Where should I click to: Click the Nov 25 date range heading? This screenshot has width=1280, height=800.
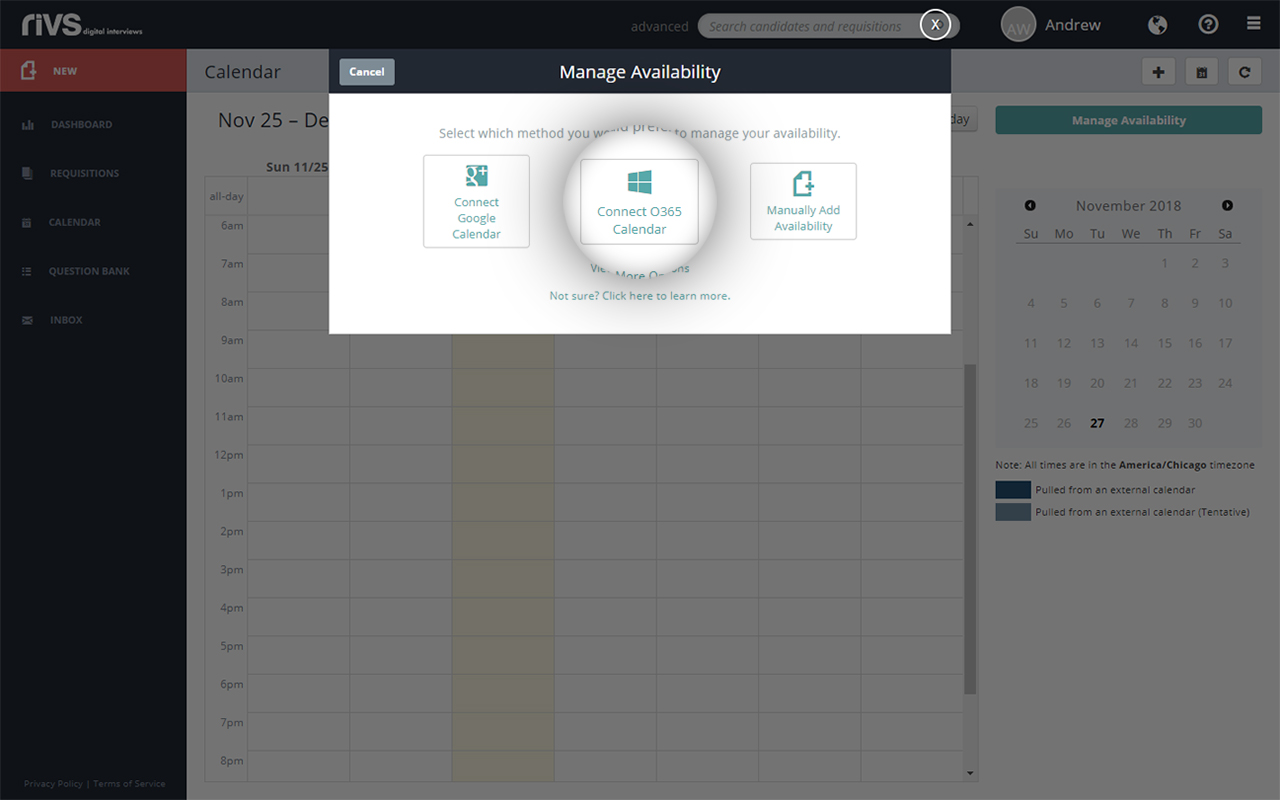point(273,120)
